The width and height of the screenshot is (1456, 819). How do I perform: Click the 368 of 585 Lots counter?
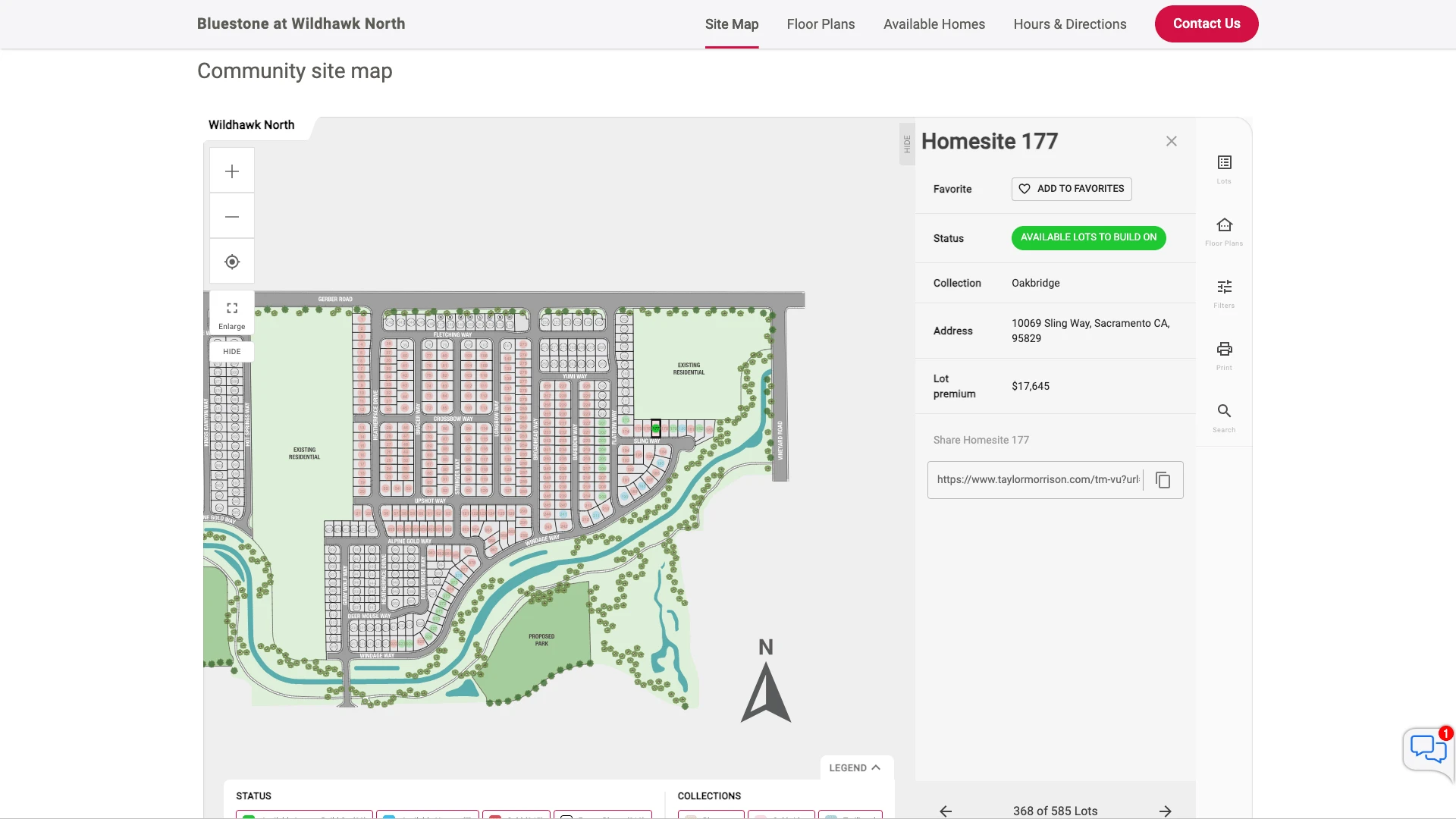pyautogui.click(x=1055, y=811)
